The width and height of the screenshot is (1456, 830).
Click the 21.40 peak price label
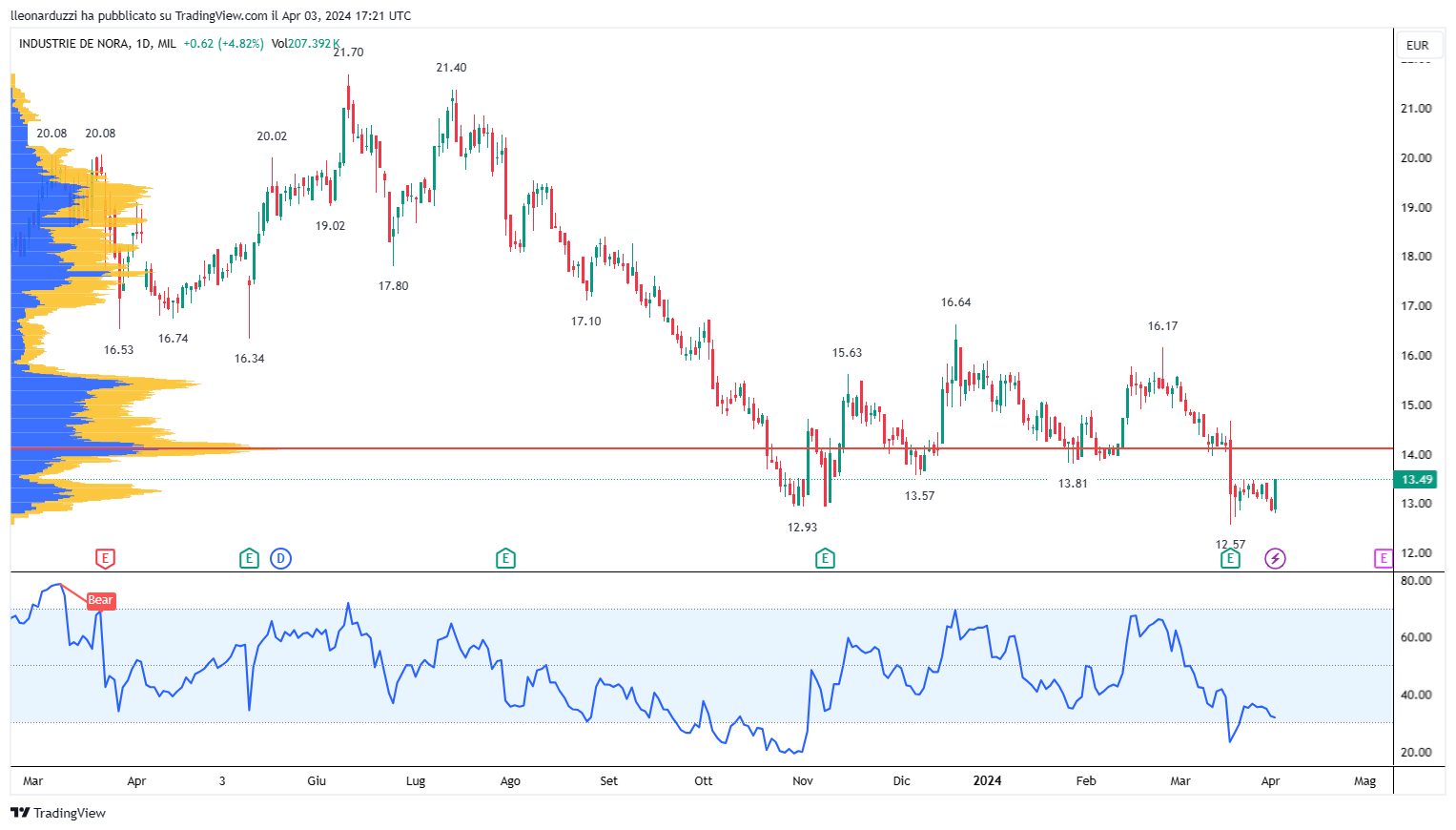point(451,68)
